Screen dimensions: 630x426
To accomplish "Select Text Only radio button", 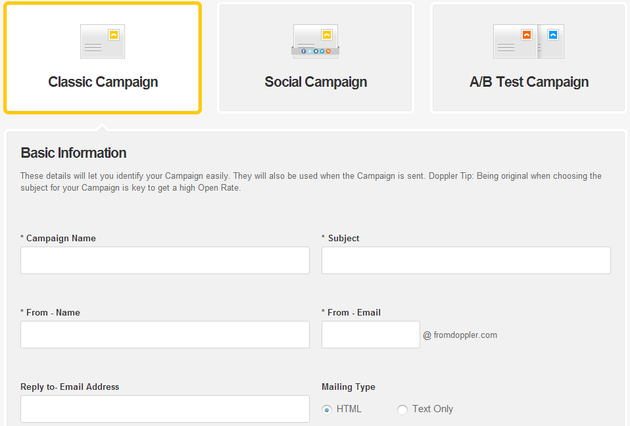I will coord(402,410).
